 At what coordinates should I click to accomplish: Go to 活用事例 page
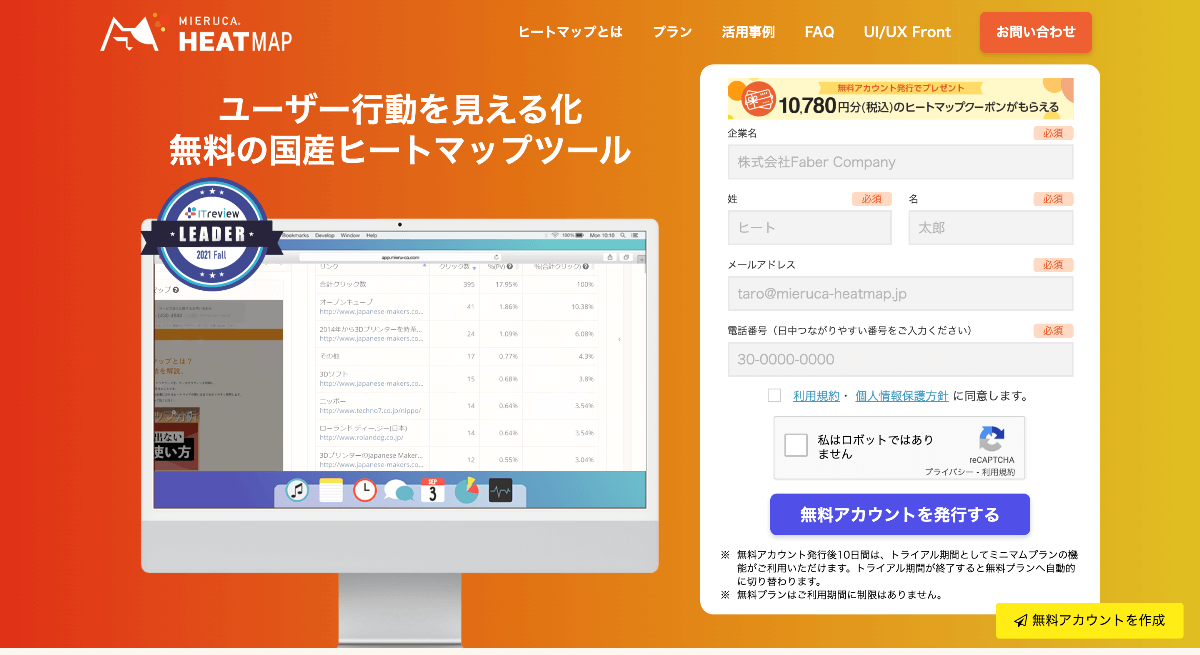click(x=748, y=32)
